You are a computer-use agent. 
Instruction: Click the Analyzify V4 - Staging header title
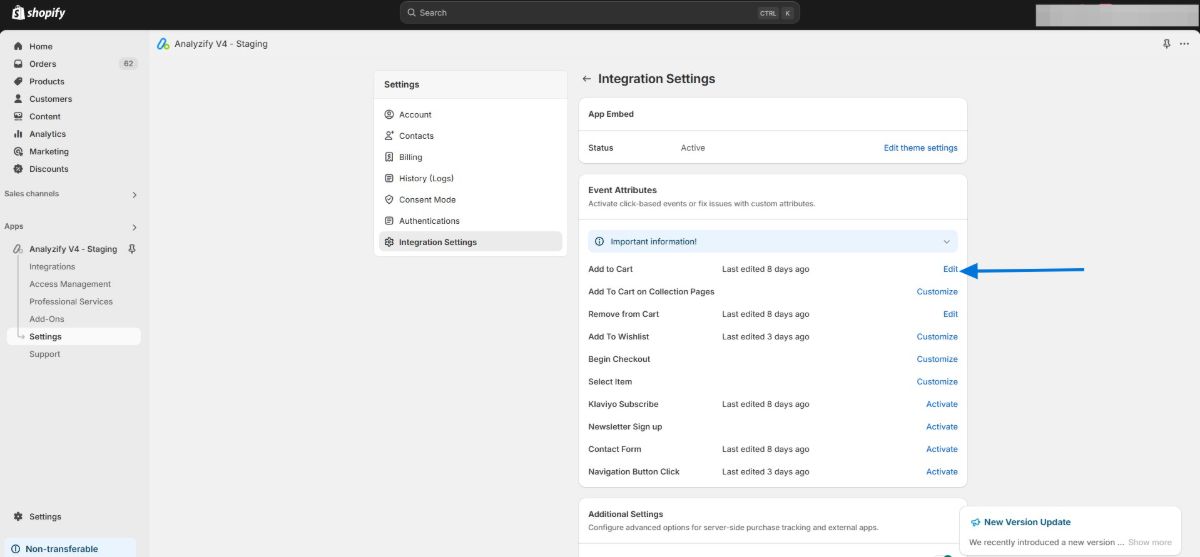[222, 44]
